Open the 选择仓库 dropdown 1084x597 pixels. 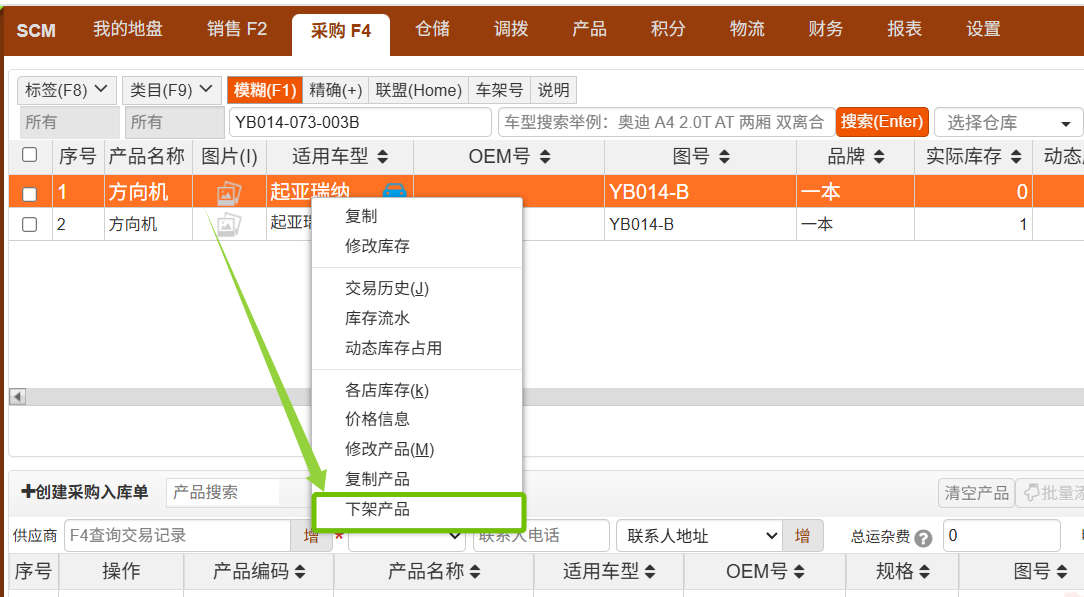point(1008,123)
